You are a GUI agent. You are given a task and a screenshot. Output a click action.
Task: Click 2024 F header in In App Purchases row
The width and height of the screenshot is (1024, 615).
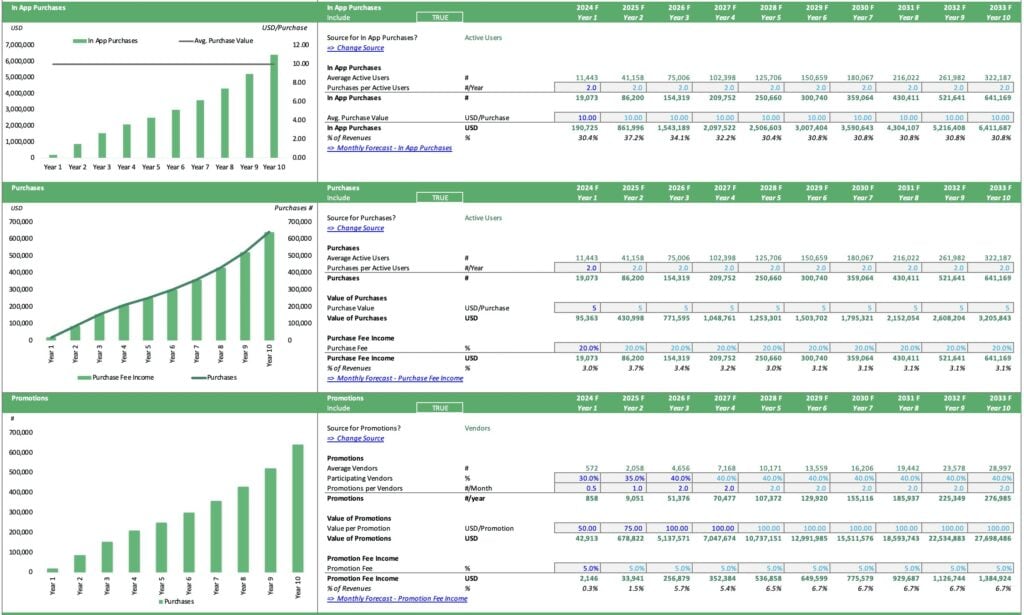pos(586,8)
